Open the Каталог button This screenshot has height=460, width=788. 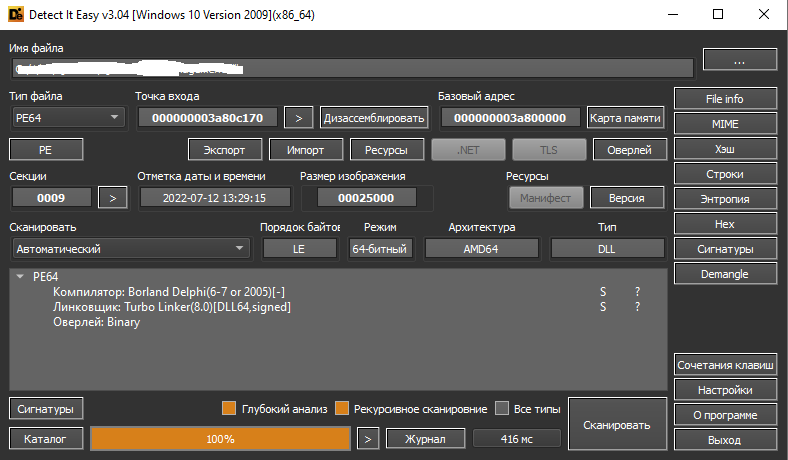click(46, 439)
